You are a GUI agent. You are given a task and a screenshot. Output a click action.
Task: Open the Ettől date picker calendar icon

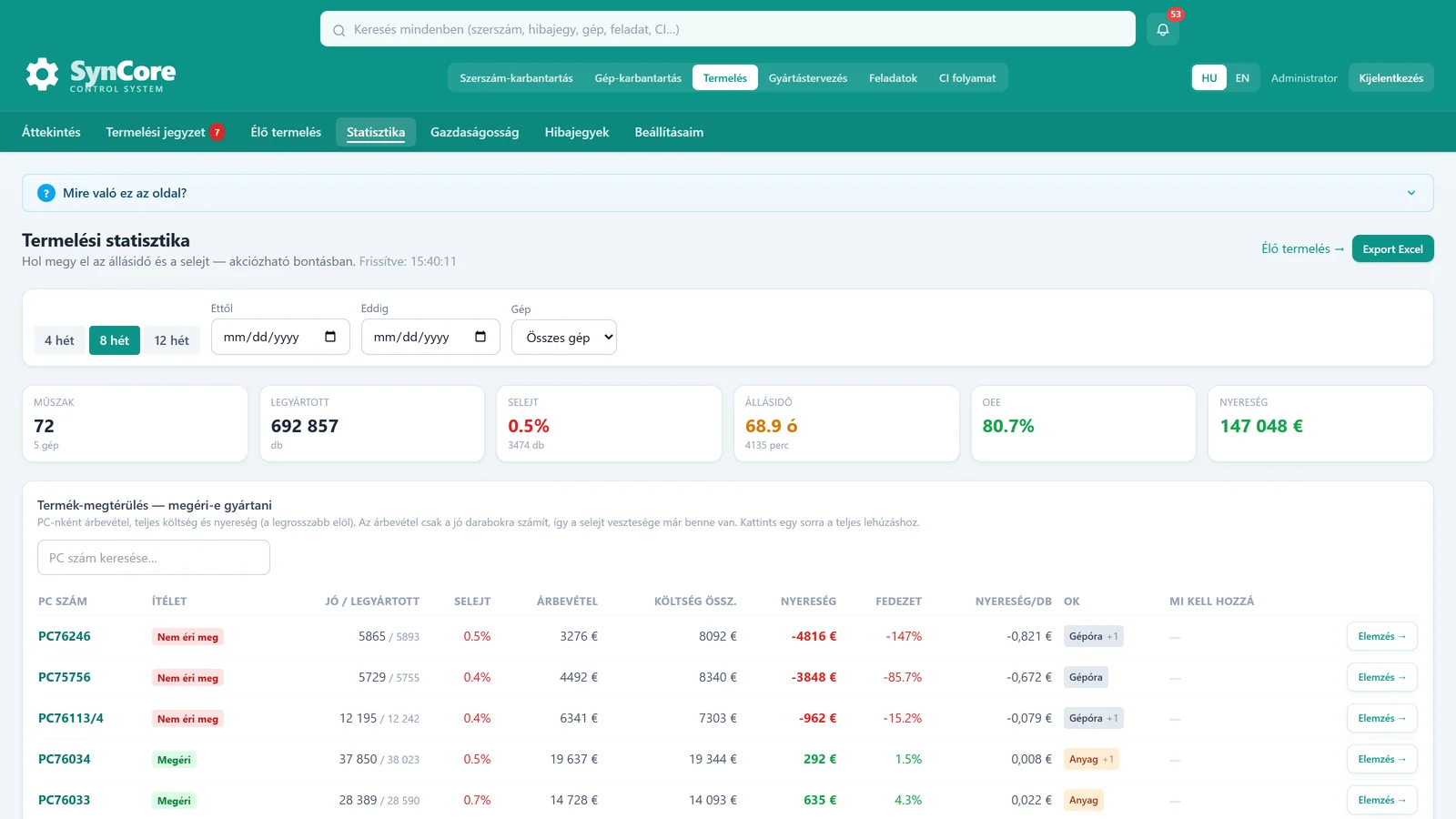pos(330,337)
